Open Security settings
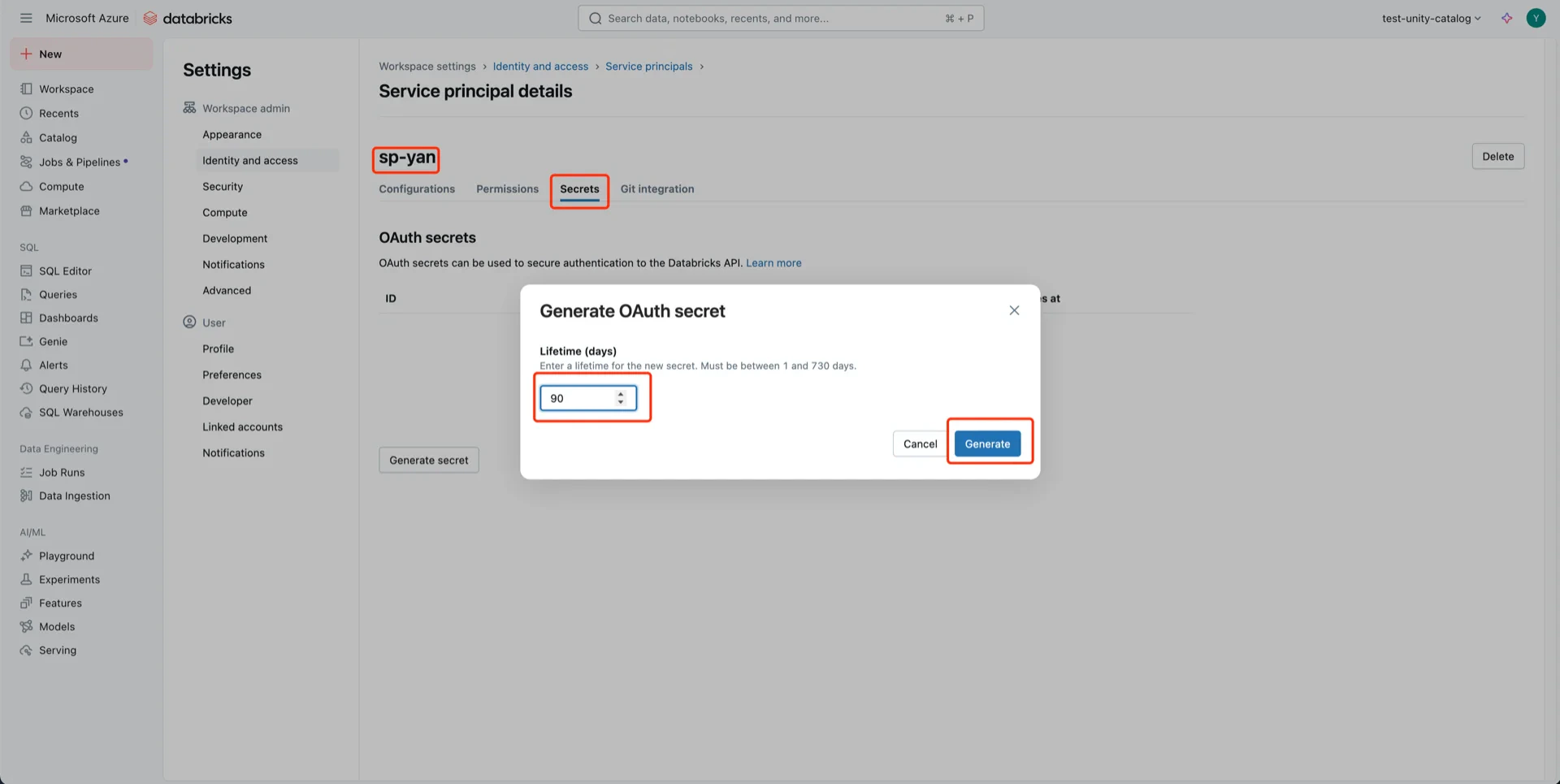 (223, 186)
